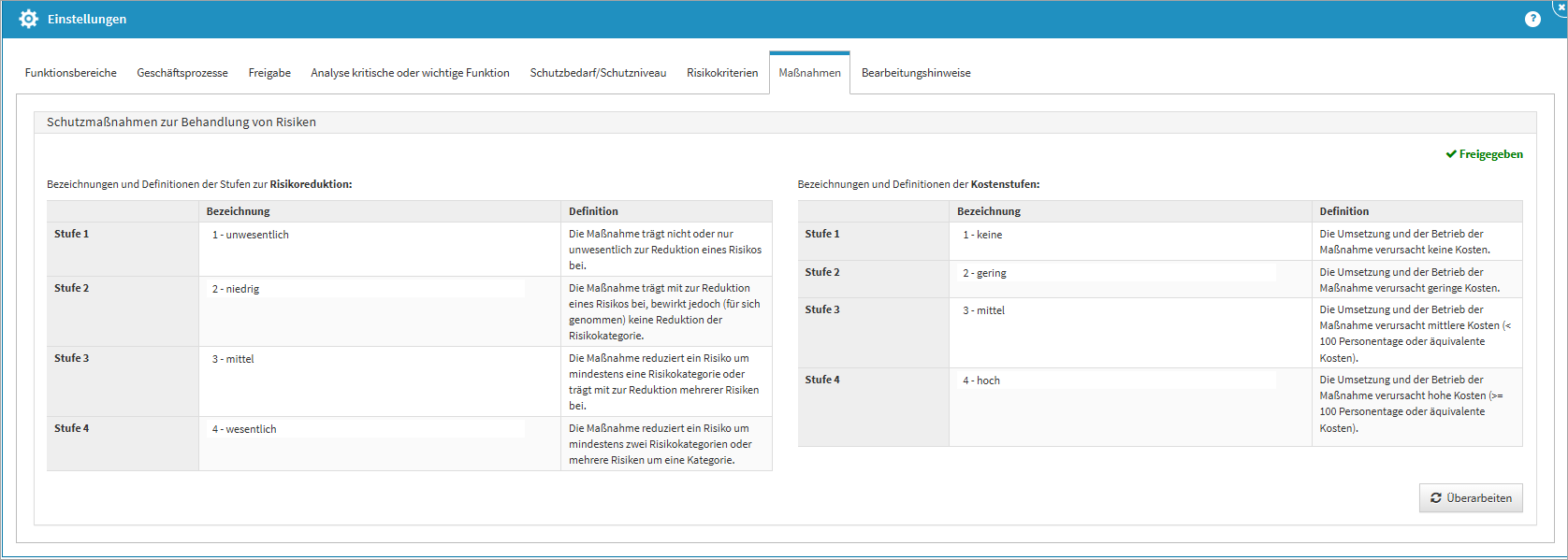Select the '3 - mittel' Risikoreduktion field
This screenshot has height=560, width=1568.
tap(365, 359)
